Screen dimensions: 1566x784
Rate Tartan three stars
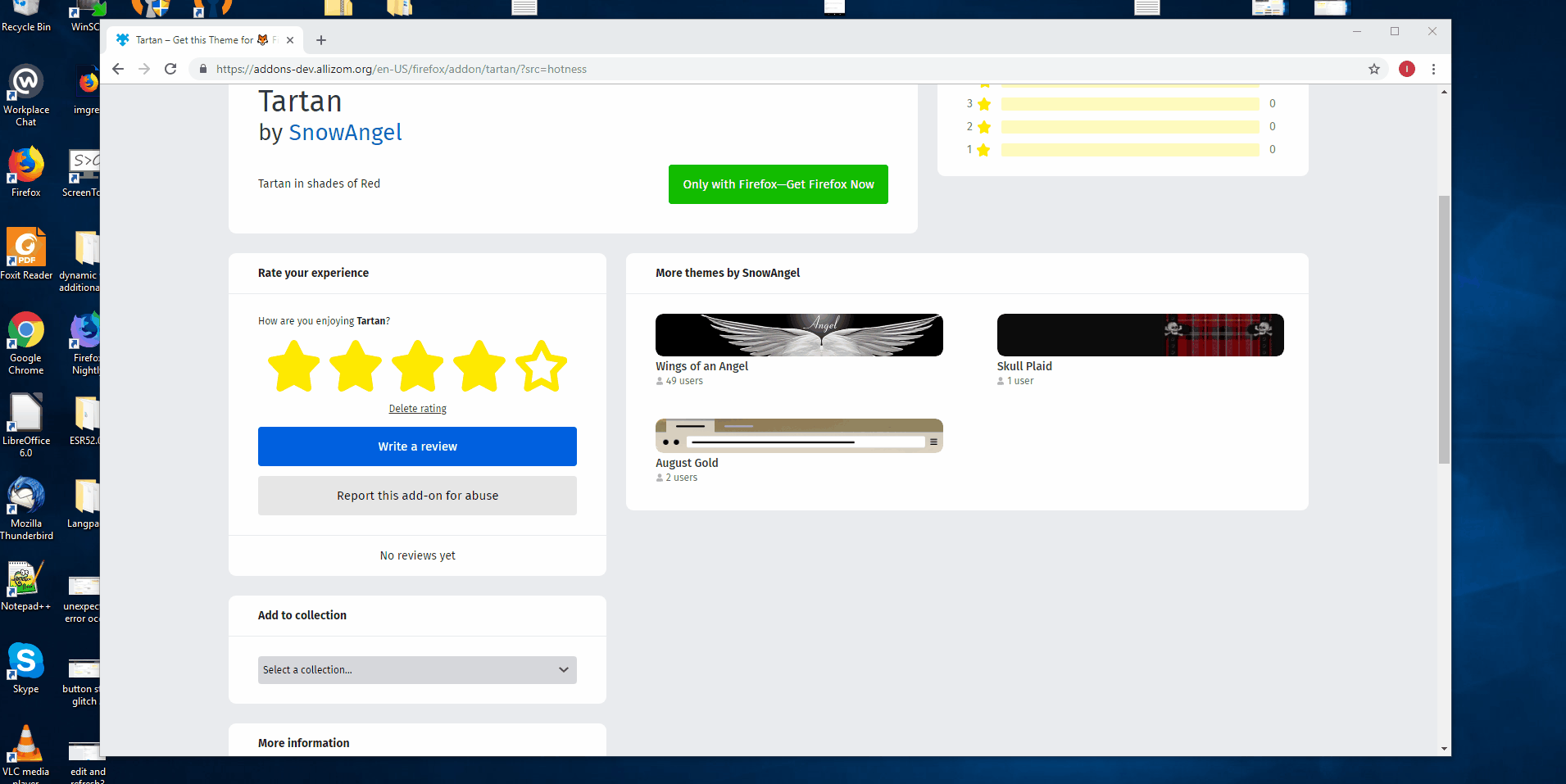(418, 366)
